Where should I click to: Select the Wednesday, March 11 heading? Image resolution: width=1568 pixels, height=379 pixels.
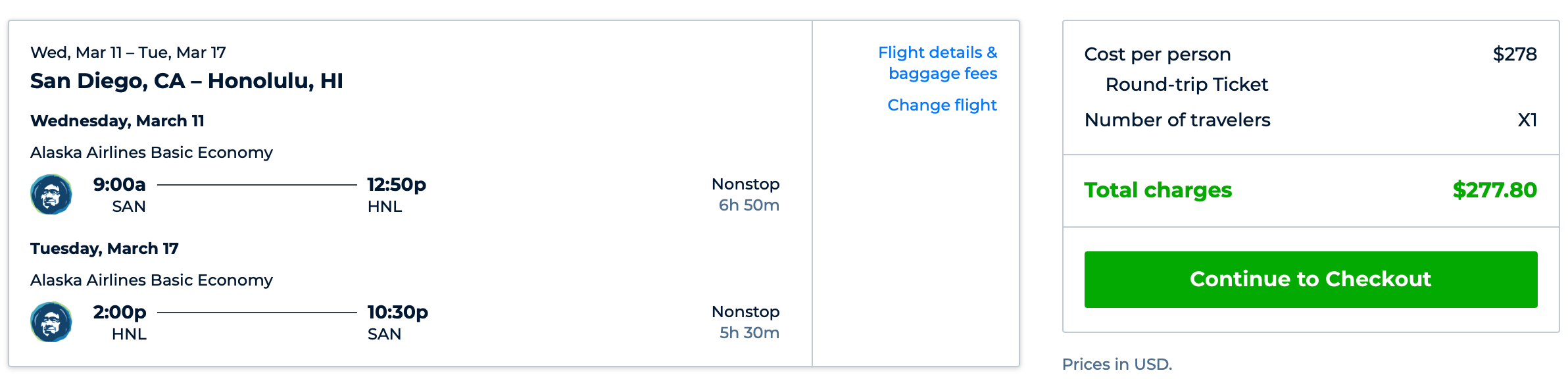click(117, 121)
